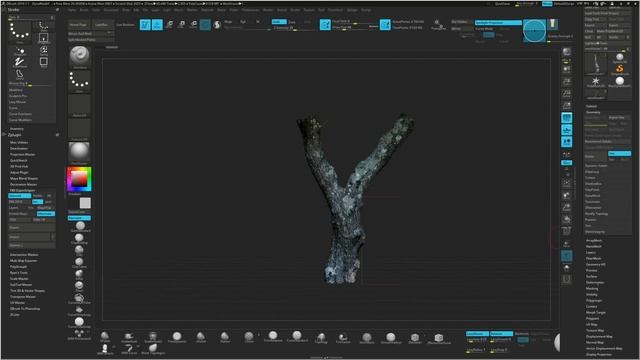Expand UV Master plugin section

[17, 303]
